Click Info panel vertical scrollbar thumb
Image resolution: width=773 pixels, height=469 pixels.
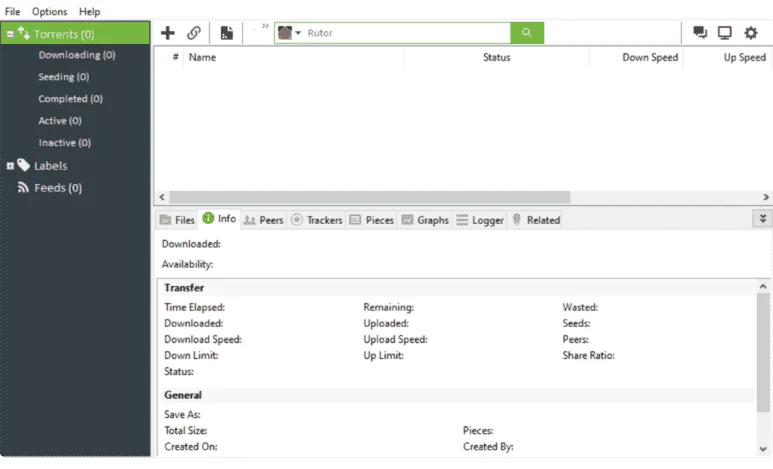coord(763,352)
